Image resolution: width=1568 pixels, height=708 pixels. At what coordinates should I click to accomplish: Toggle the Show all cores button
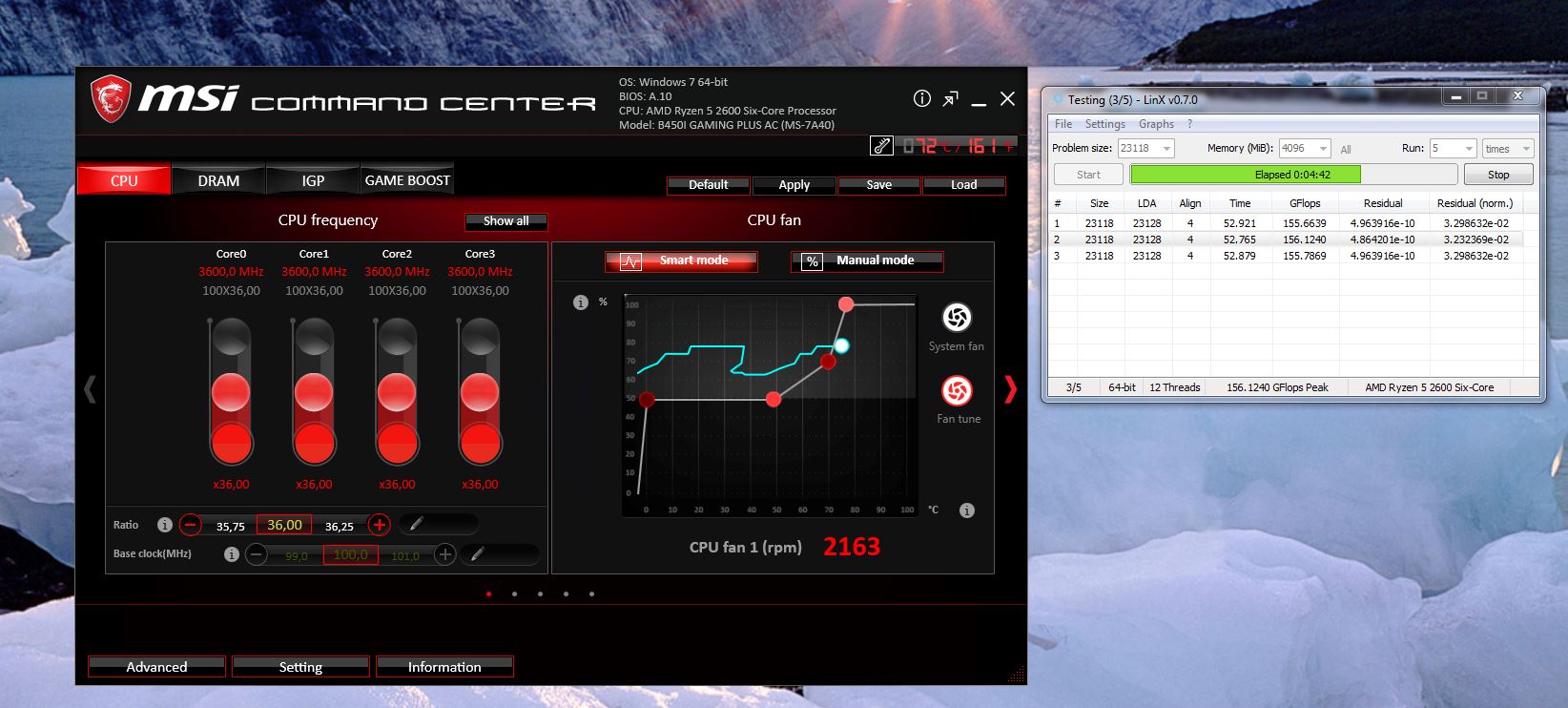505,221
